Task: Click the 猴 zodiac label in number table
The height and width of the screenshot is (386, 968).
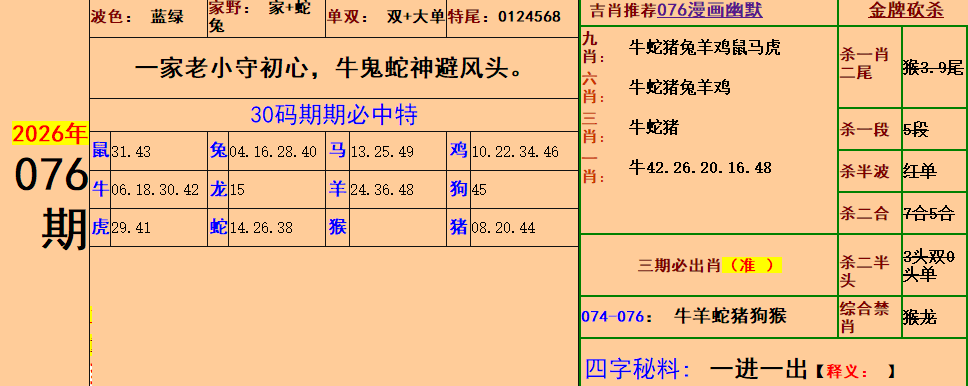Action: pos(337,227)
